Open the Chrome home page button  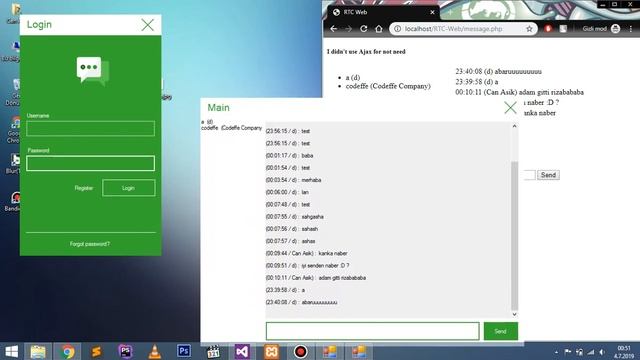(x=379, y=29)
